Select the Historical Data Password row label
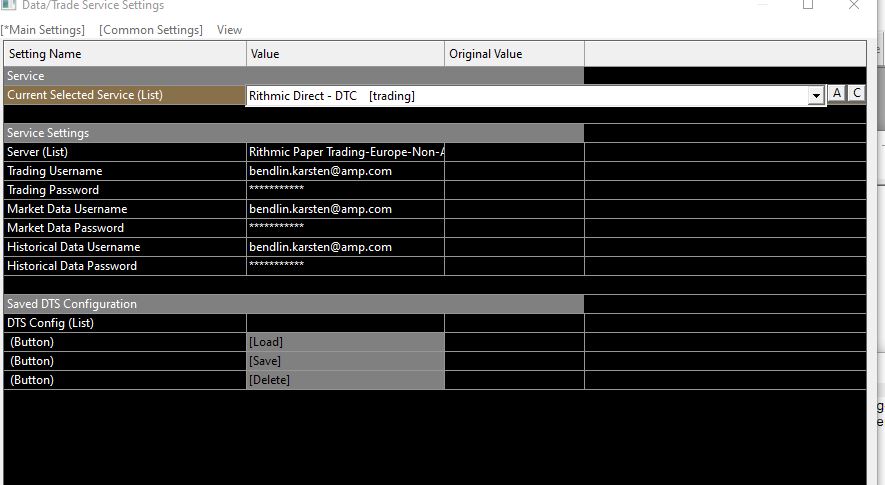This screenshot has width=885, height=485. 125,266
